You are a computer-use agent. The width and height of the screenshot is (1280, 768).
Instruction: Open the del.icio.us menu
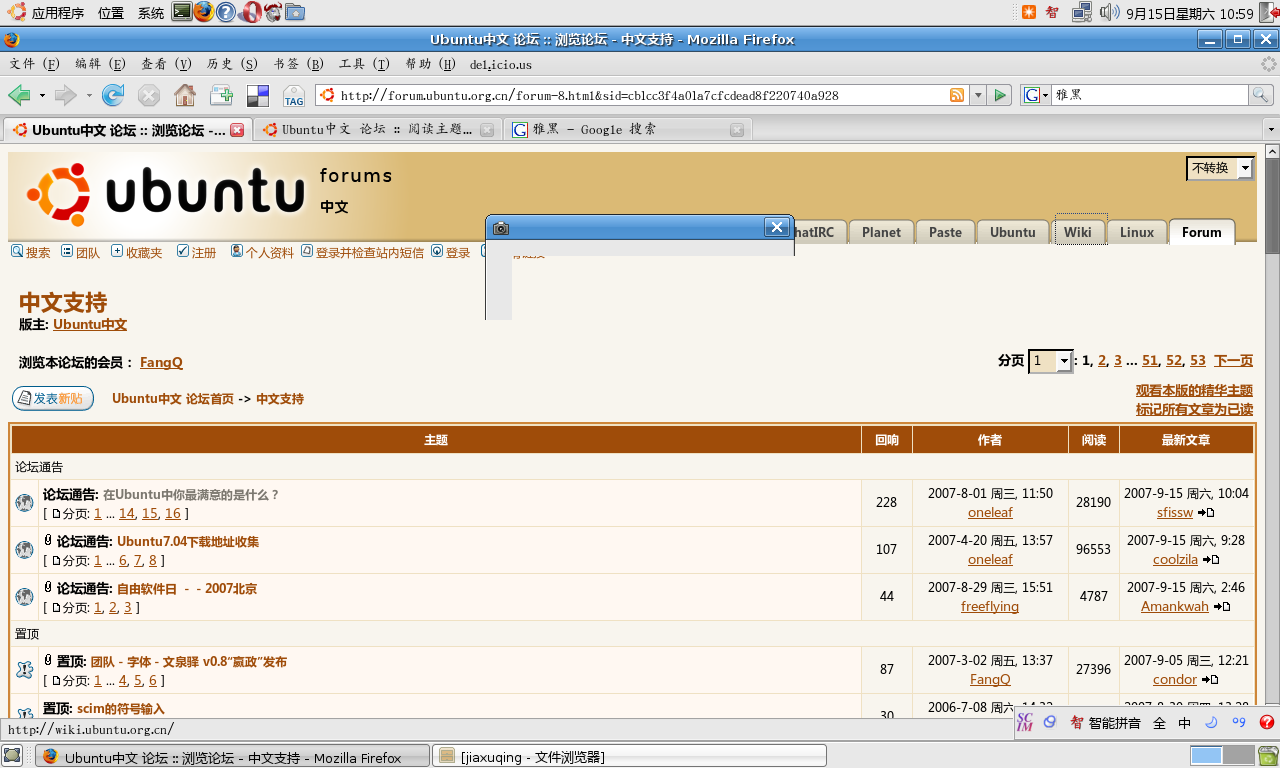pyautogui.click(x=501, y=64)
